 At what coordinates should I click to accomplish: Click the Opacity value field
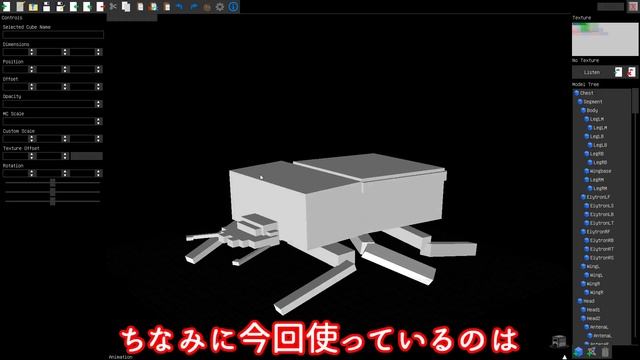pos(49,104)
